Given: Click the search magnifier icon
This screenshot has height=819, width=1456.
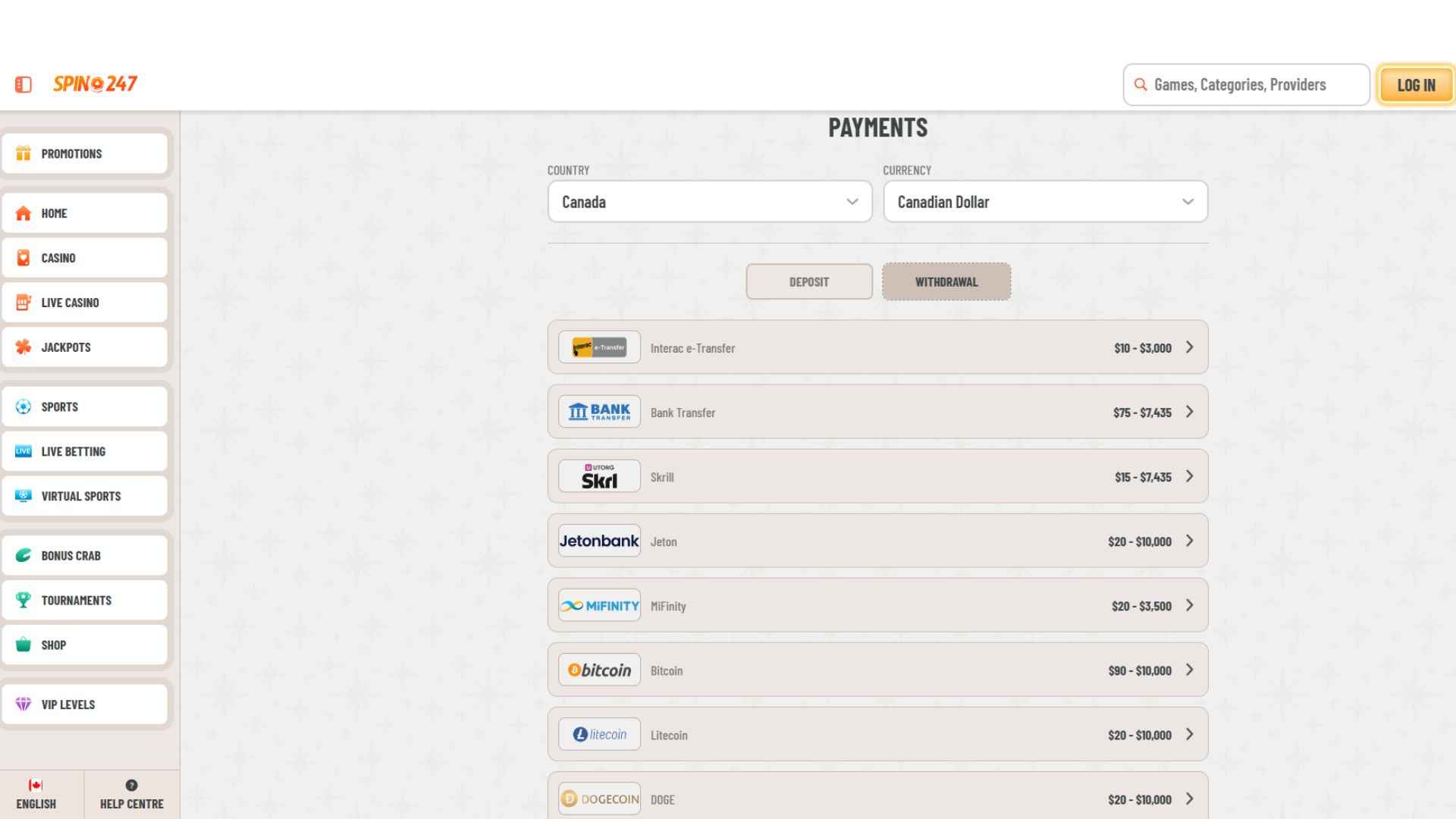Looking at the screenshot, I should (1140, 85).
